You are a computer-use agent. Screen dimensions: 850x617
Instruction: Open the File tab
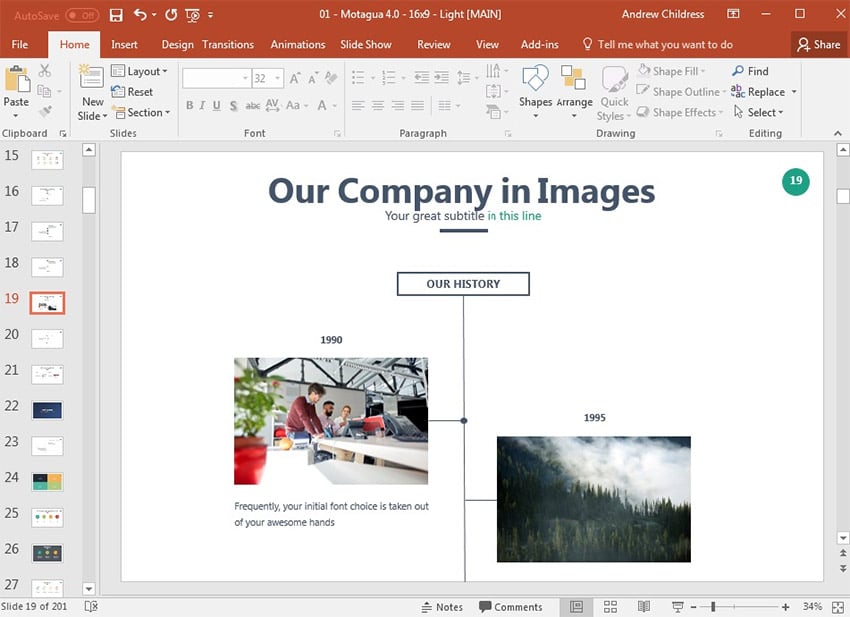20,44
